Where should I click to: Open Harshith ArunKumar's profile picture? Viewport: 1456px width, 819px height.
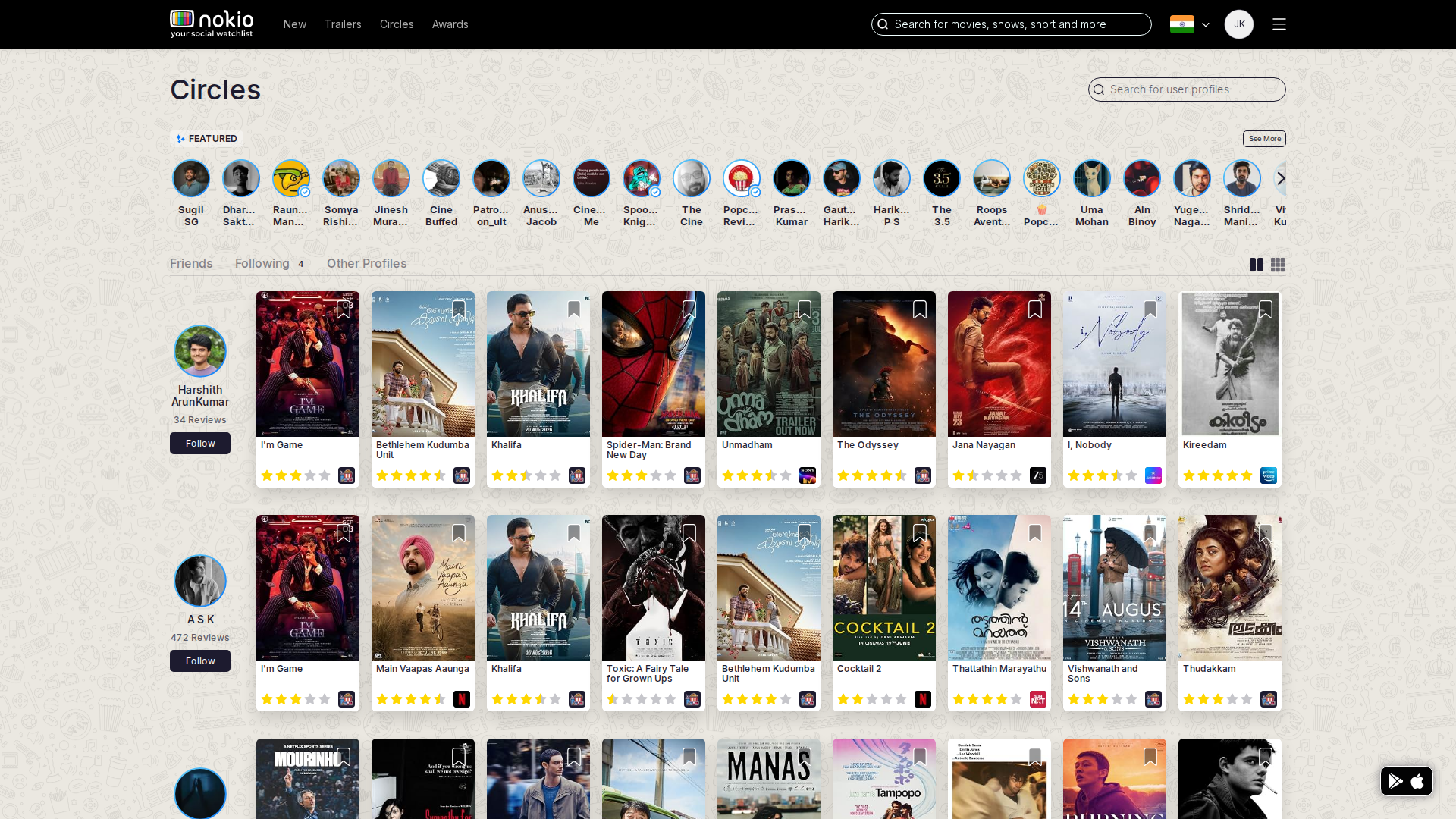point(200,351)
